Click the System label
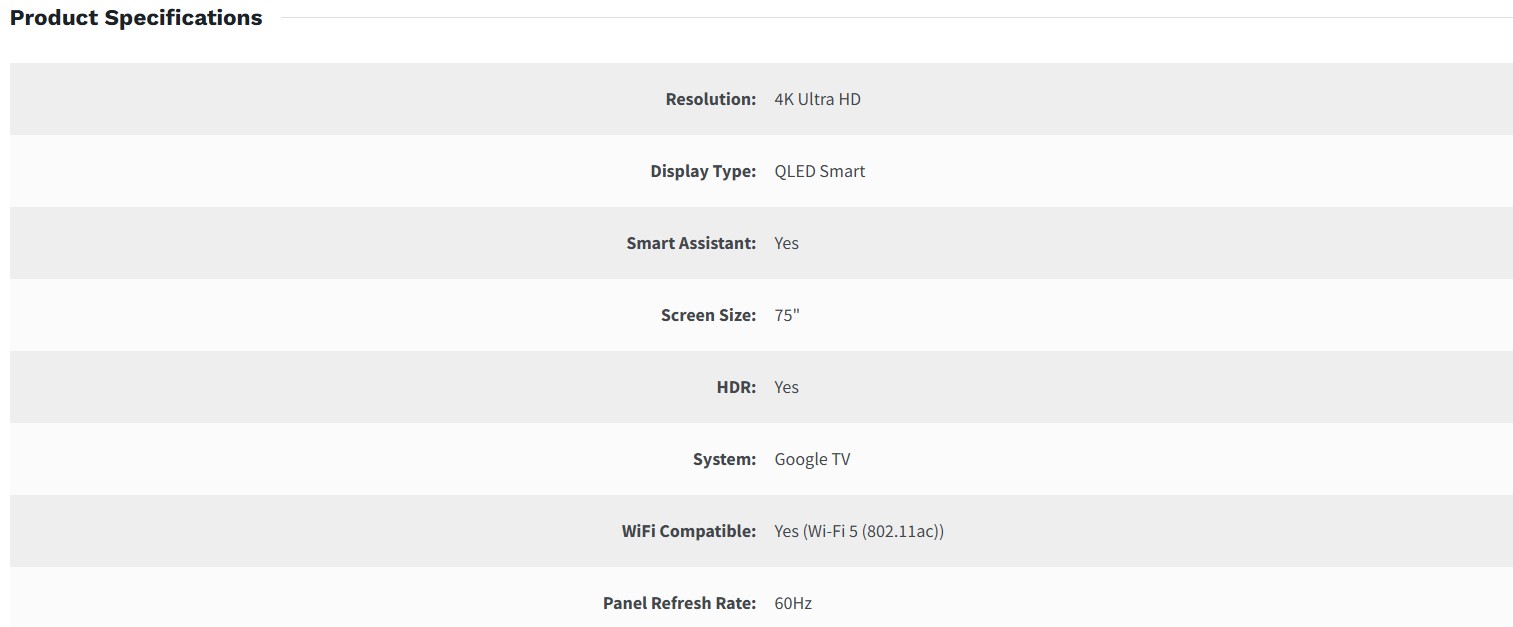 pos(724,459)
